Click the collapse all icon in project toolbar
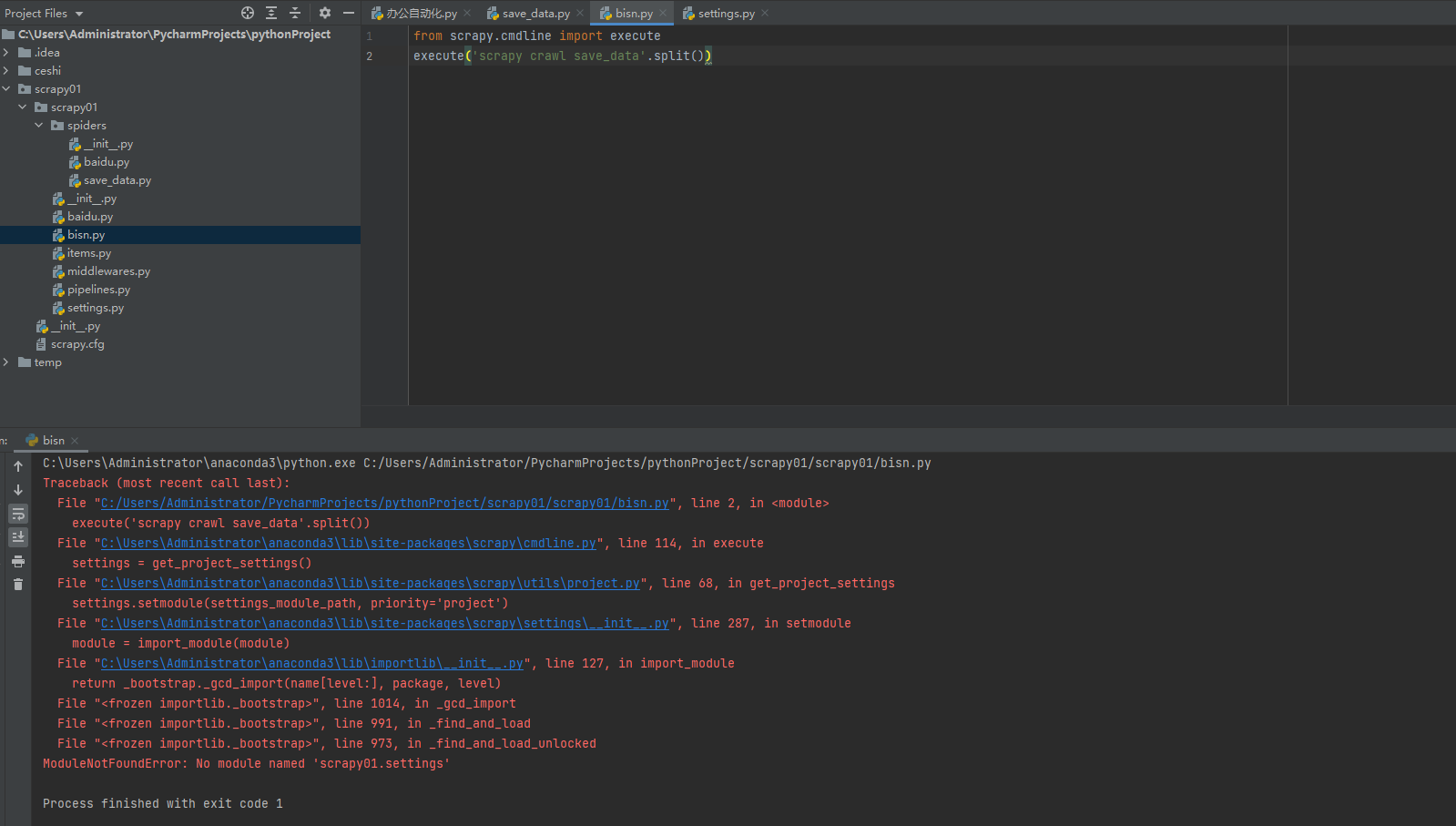 (x=295, y=13)
